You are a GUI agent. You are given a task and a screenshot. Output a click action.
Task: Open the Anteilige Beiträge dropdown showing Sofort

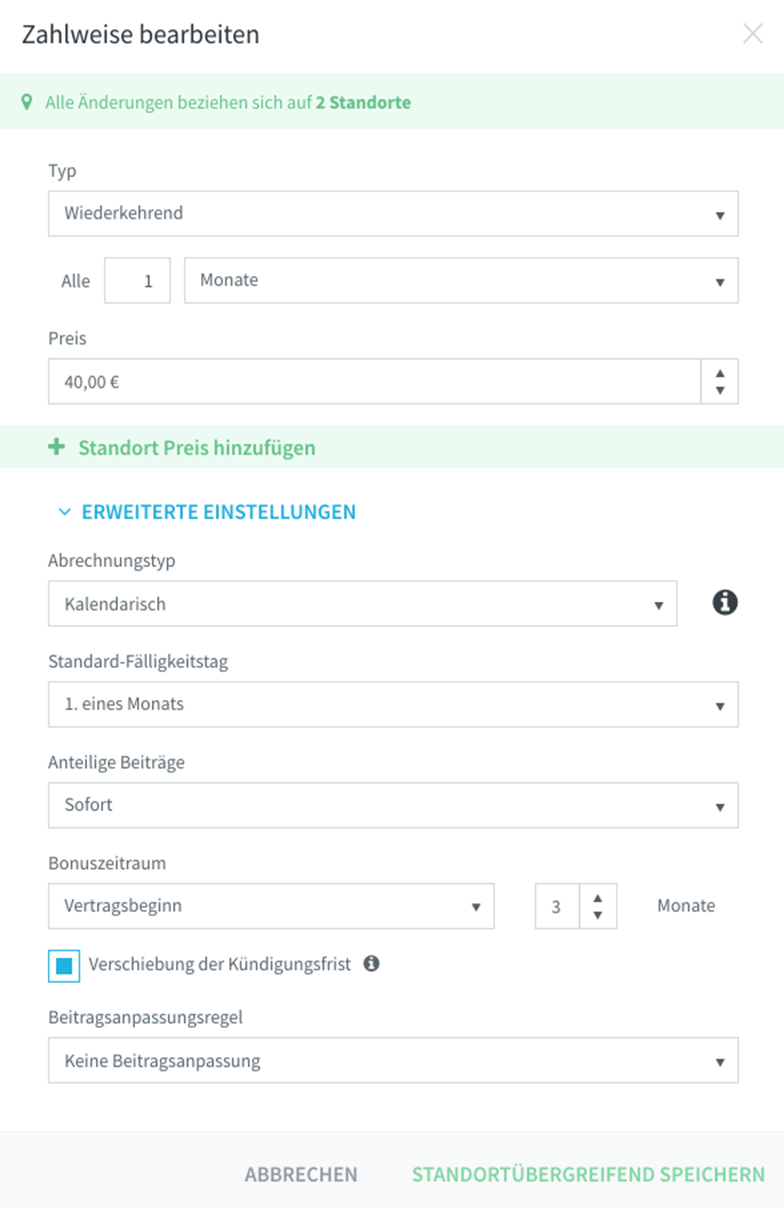tap(393, 805)
